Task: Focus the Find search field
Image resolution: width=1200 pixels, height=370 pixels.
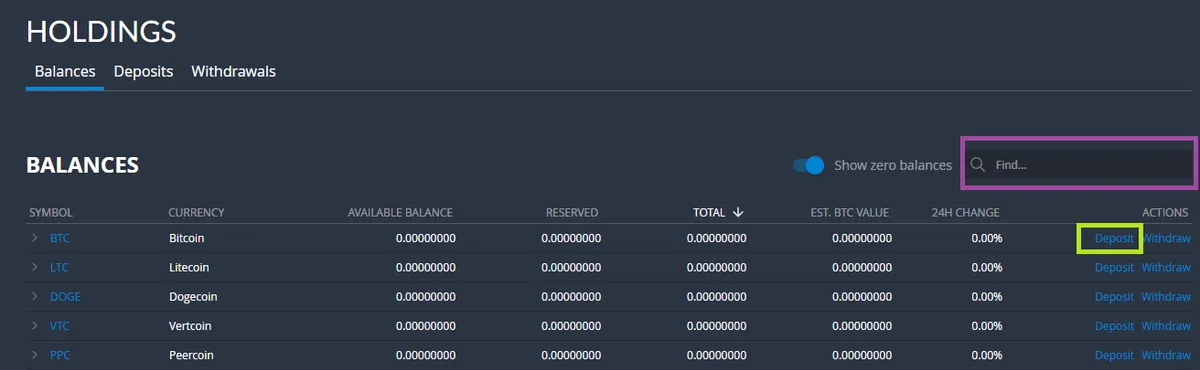Action: point(1079,164)
